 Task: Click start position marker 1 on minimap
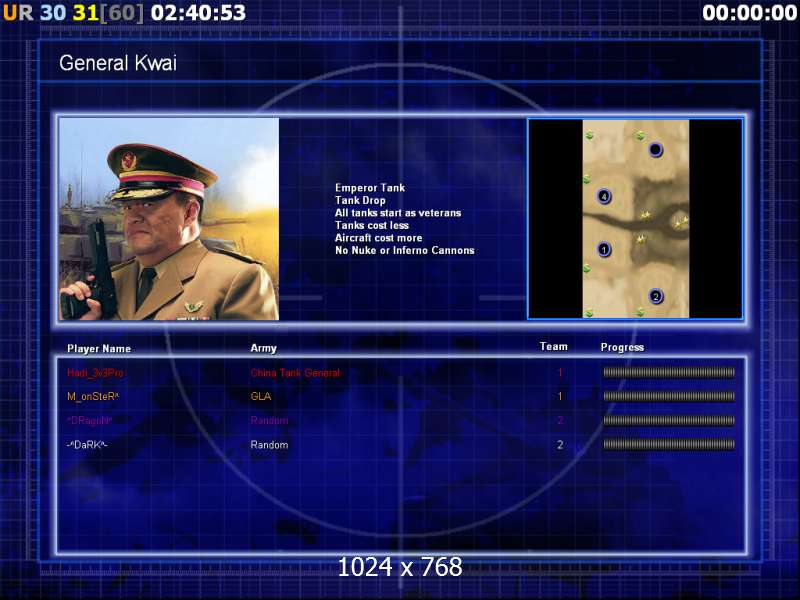click(x=604, y=249)
